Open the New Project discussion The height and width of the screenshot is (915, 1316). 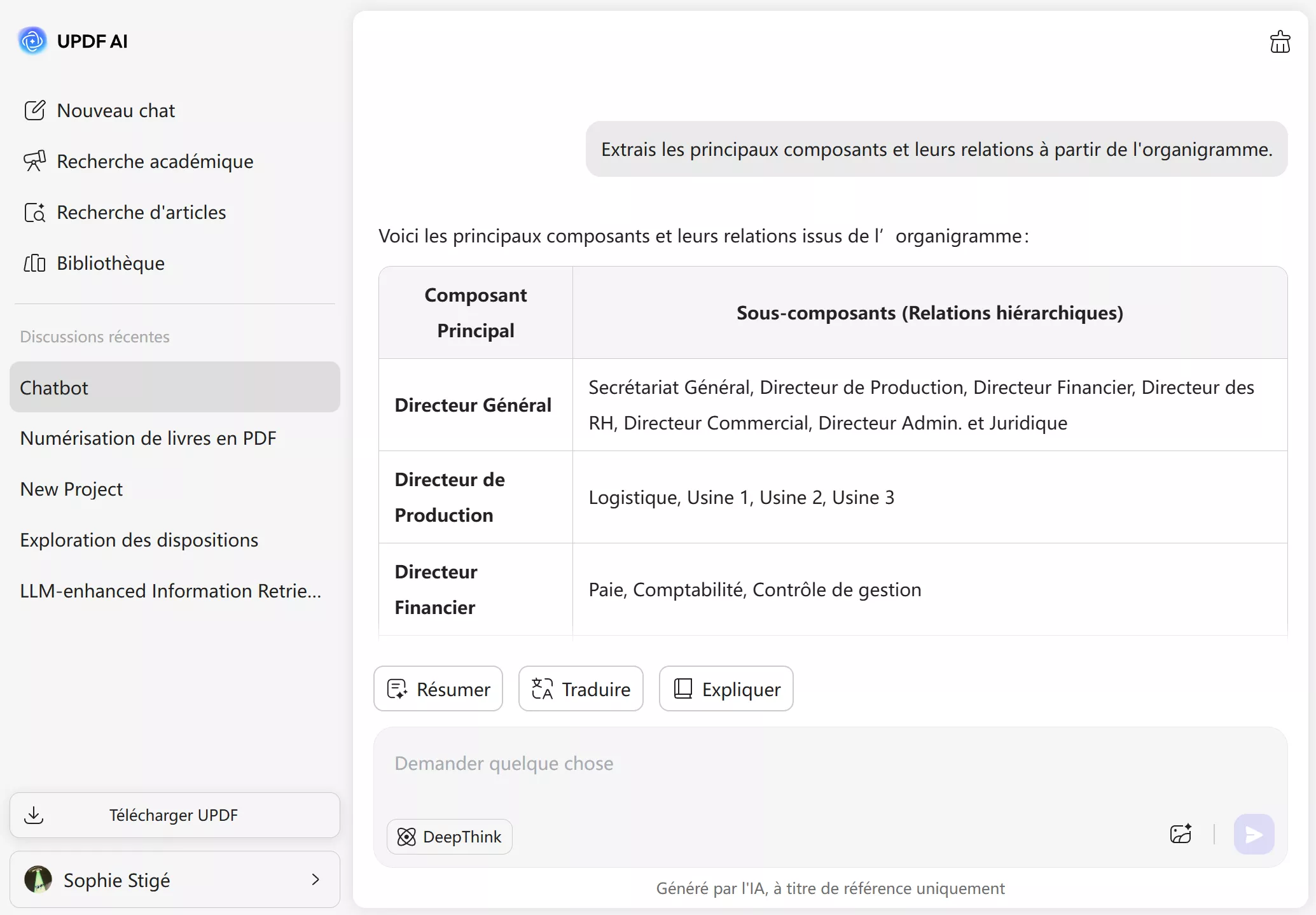pos(71,489)
